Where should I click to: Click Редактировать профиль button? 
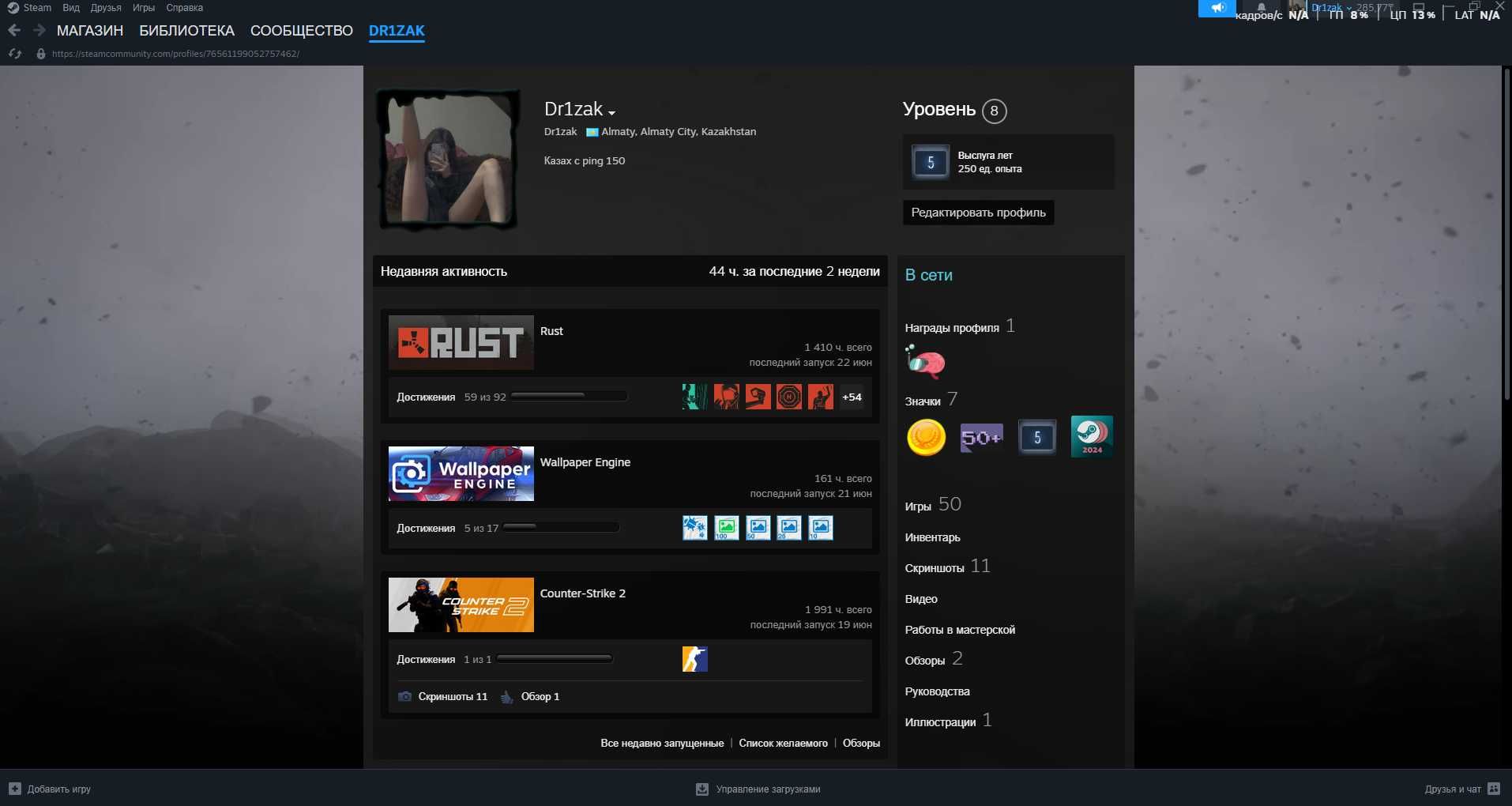pyautogui.click(x=978, y=213)
